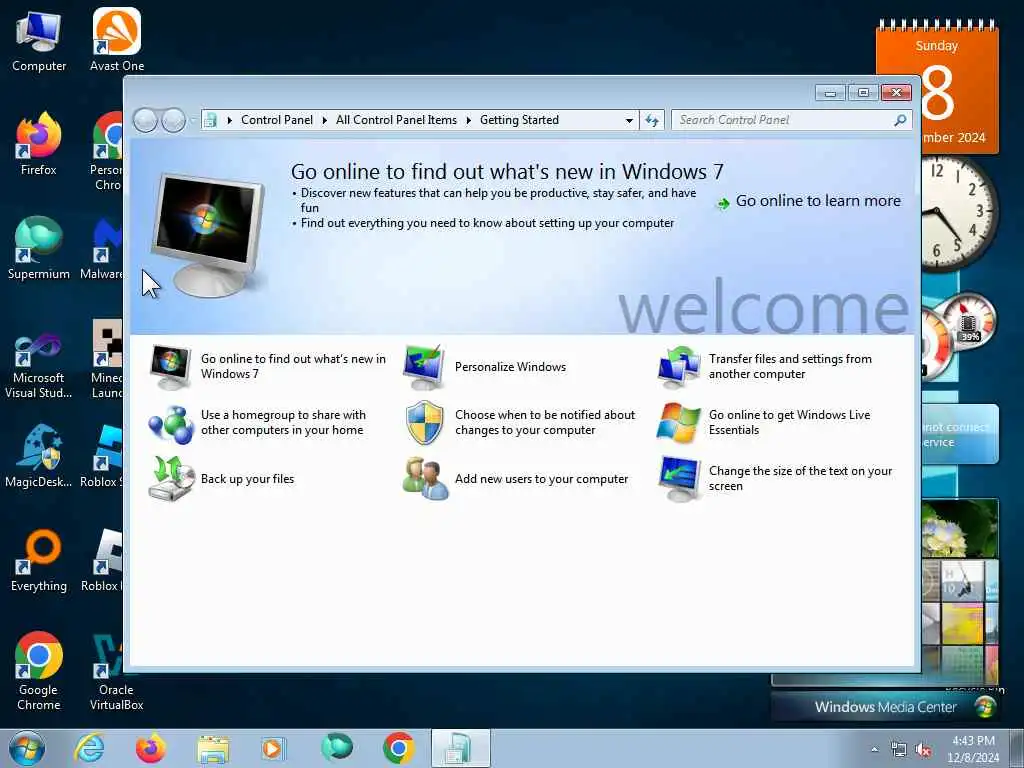Open Windows Media Player from taskbar
This screenshot has height=768, width=1024.
point(274,748)
